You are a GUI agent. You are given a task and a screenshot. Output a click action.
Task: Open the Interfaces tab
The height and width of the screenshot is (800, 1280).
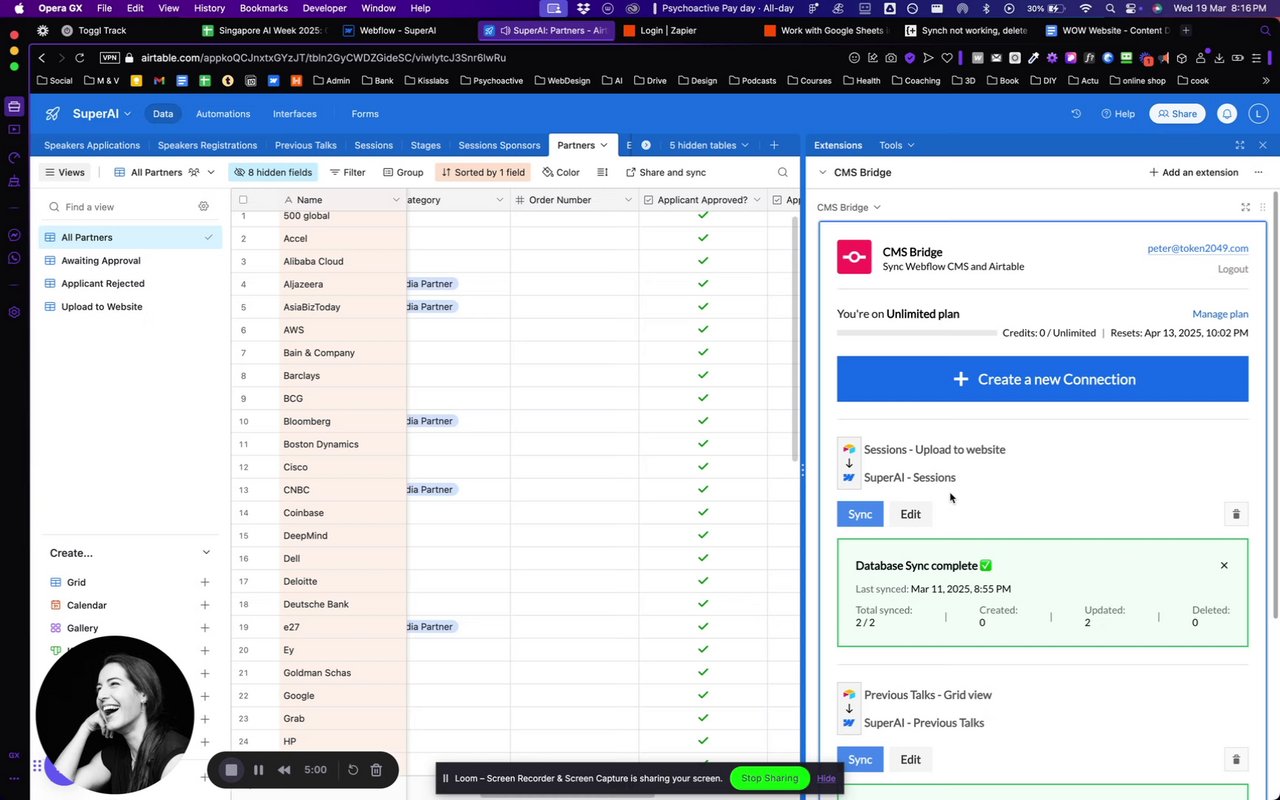pyautogui.click(x=295, y=114)
